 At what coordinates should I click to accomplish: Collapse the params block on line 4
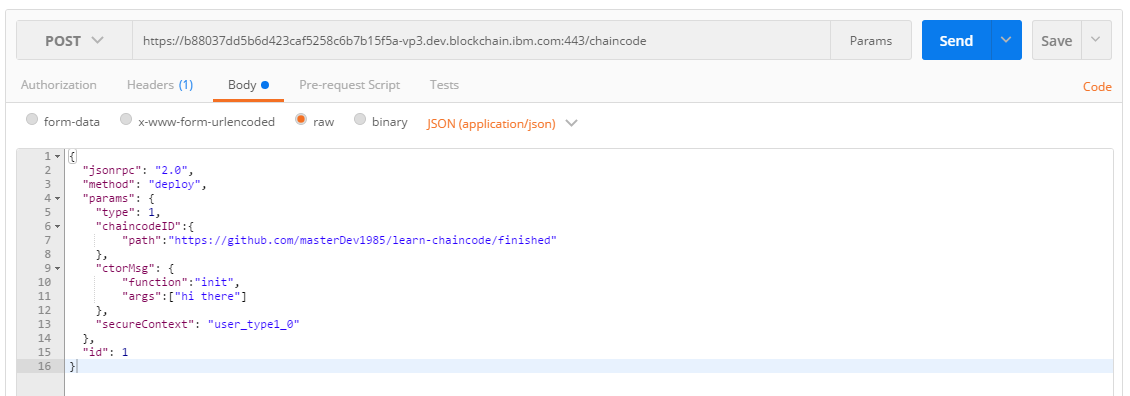57,198
